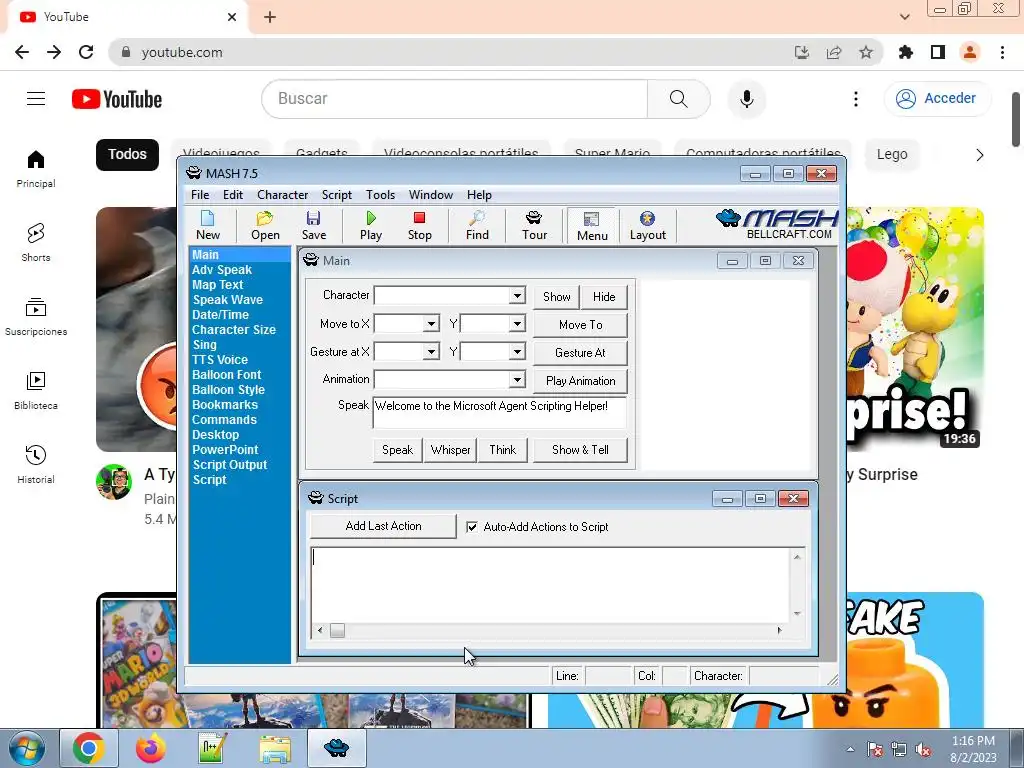The height and width of the screenshot is (768, 1024).
Task: Click the Play Animation button
Action: [x=581, y=381]
